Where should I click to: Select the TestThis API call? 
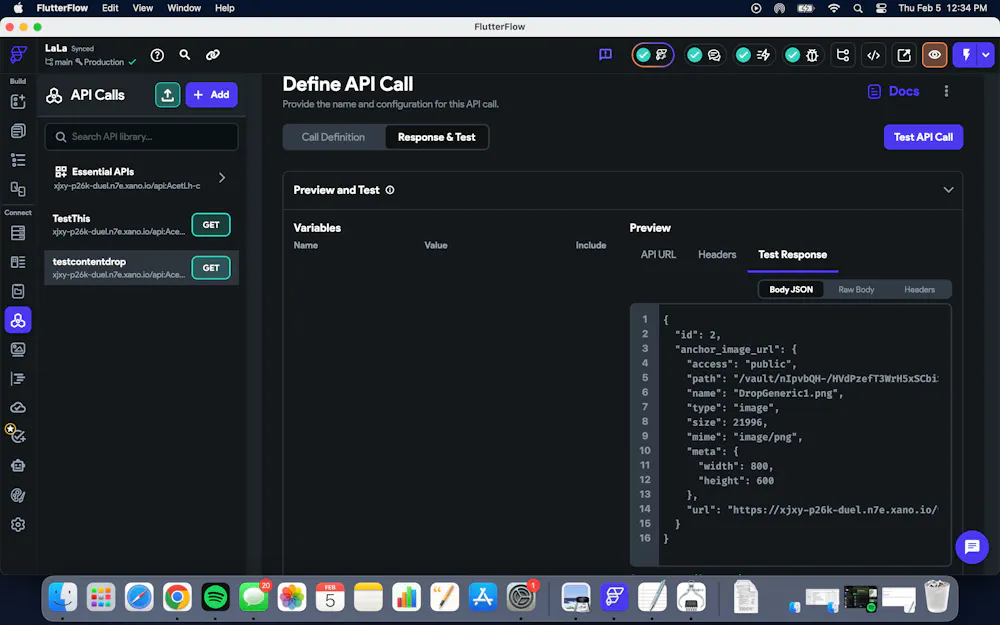click(x=141, y=224)
